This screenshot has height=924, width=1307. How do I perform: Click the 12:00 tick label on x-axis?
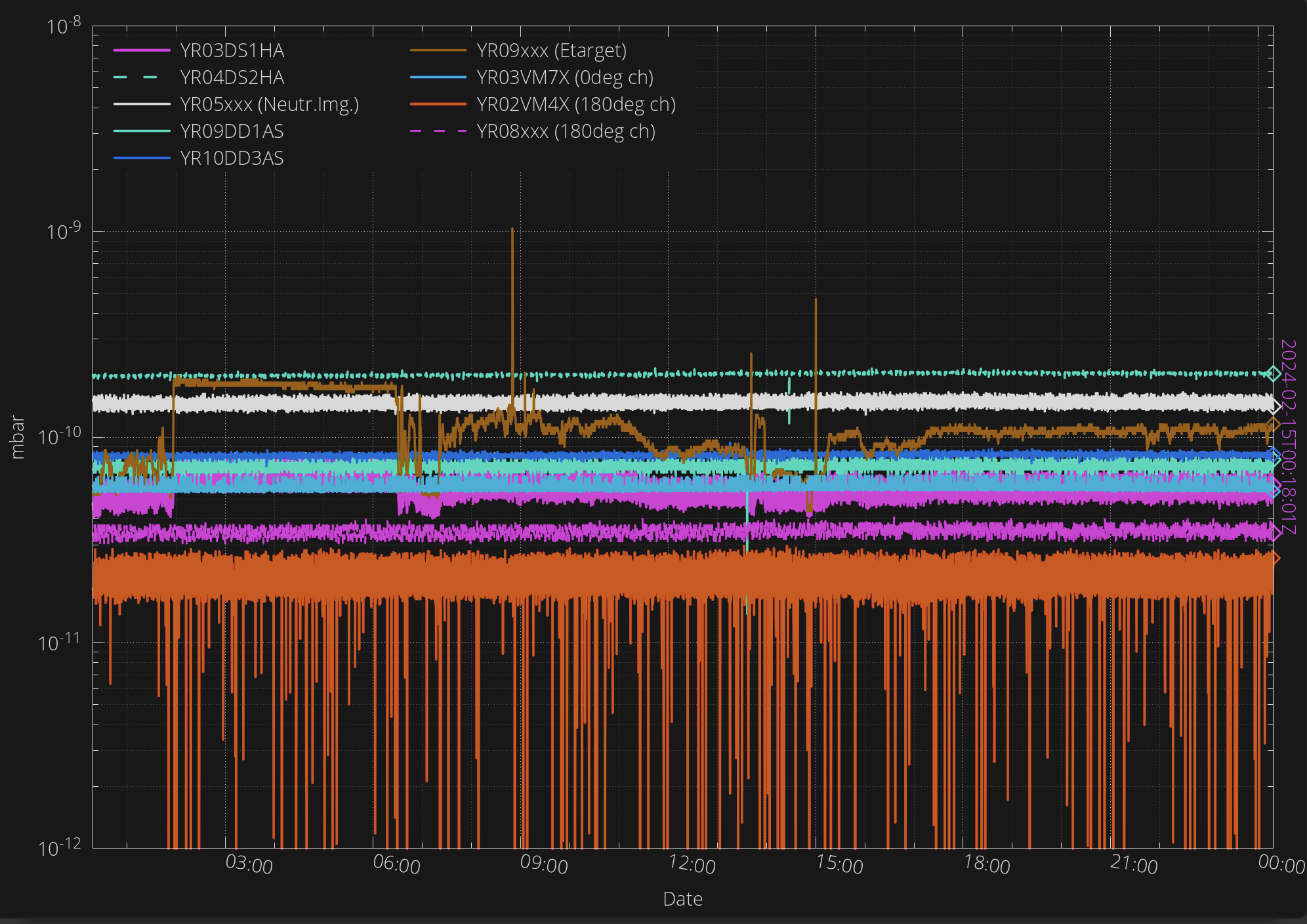[x=692, y=865]
